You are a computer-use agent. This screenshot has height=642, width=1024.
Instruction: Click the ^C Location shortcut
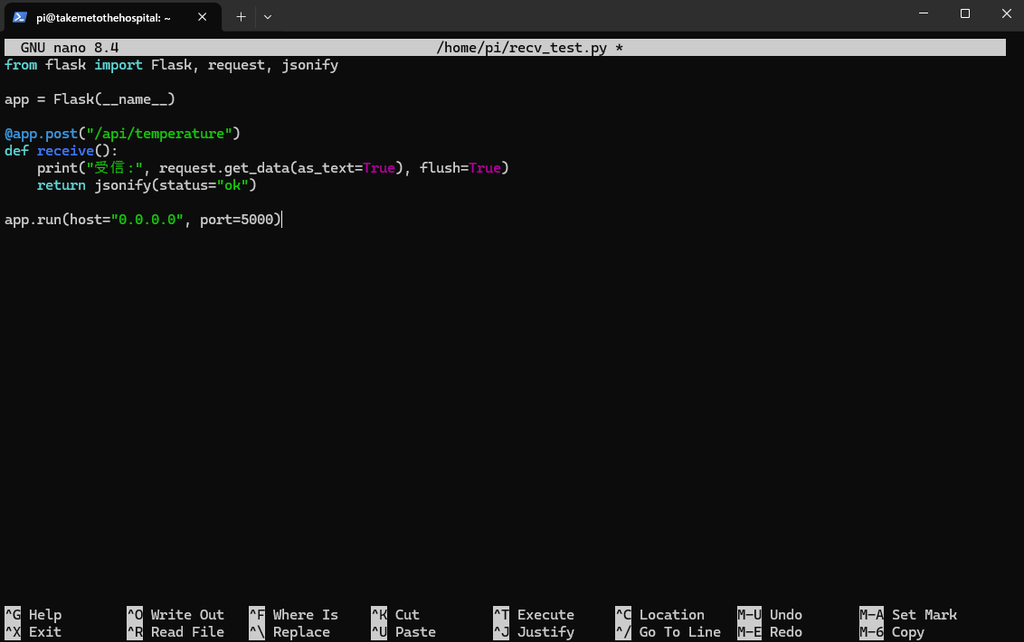click(660, 615)
